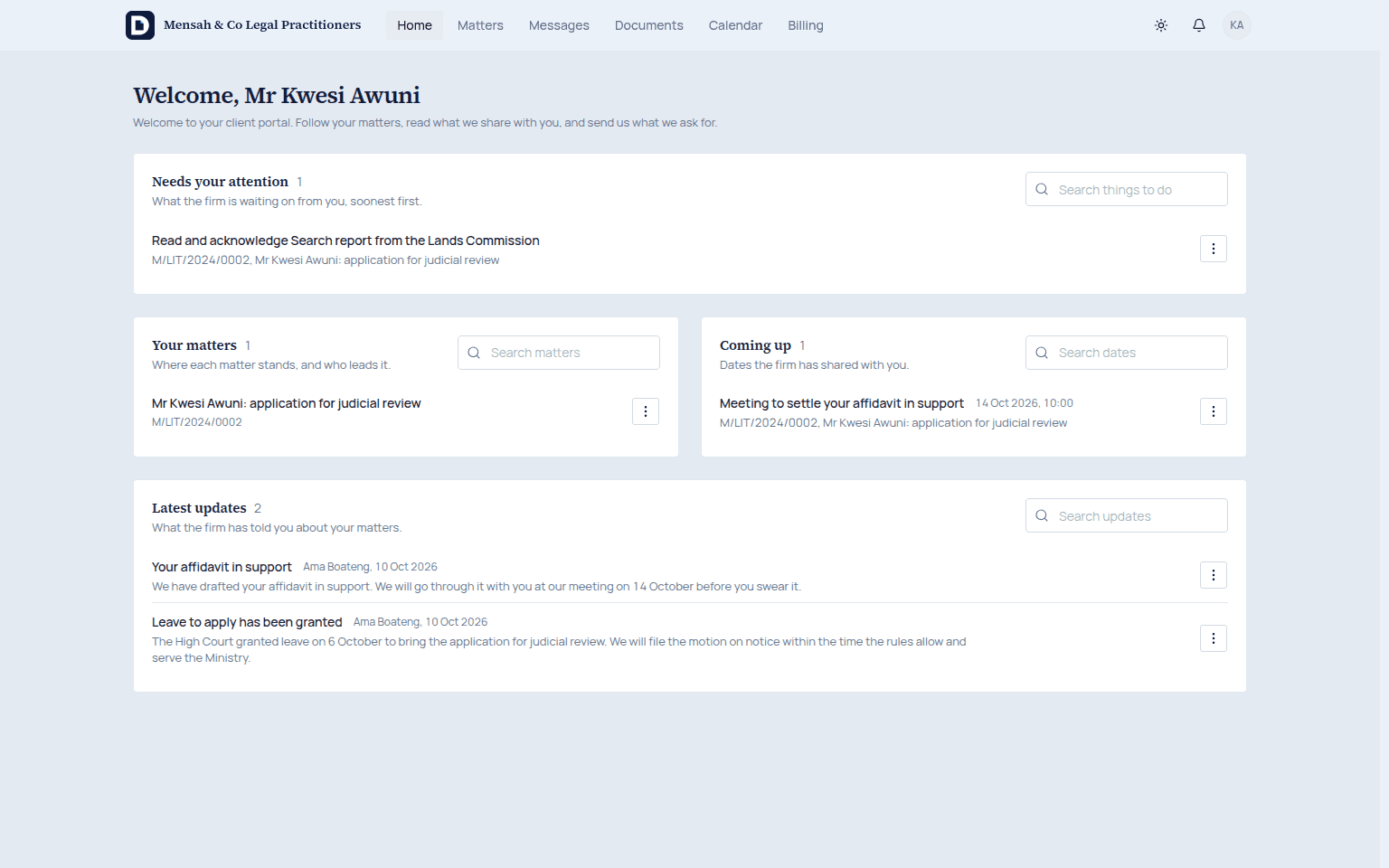
Task: Open Mr Kwesi Awuni judicial review matter
Action: (x=287, y=403)
